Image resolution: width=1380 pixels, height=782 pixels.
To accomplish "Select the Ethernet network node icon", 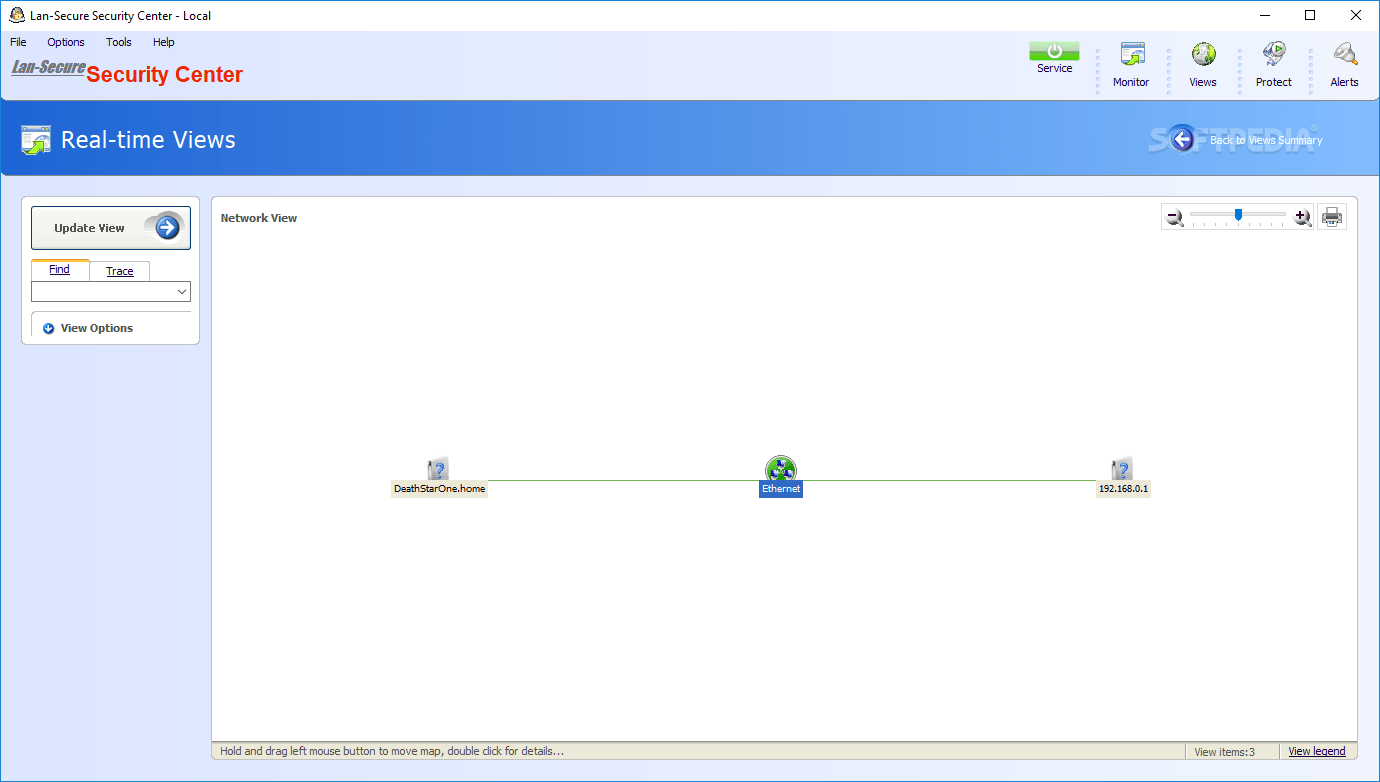I will [781, 469].
